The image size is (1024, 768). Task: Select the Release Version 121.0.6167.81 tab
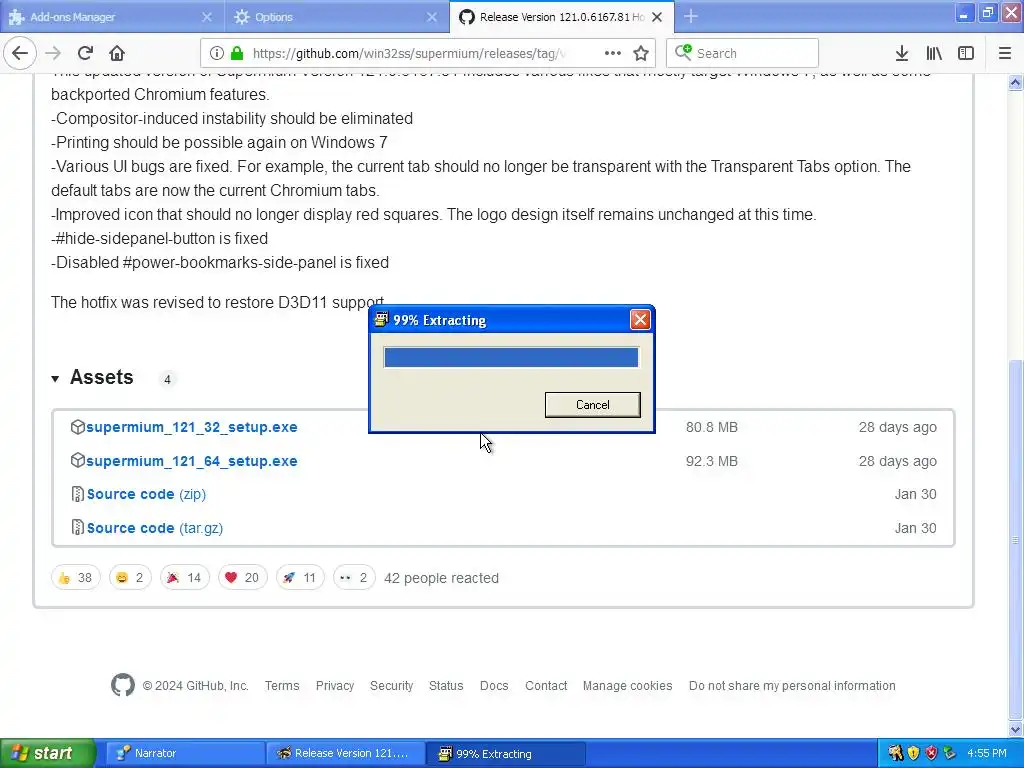[562, 16]
